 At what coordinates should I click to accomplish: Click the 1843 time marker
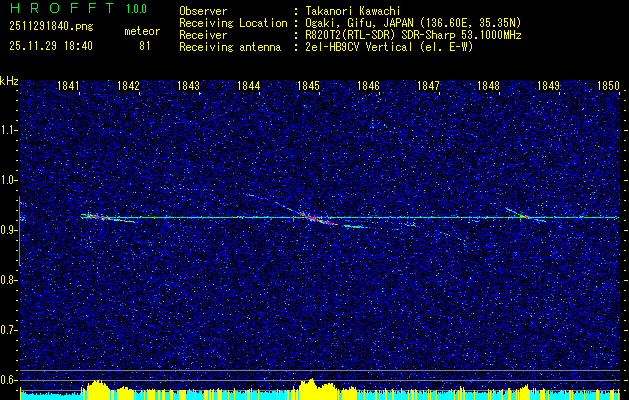click(x=188, y=87)
